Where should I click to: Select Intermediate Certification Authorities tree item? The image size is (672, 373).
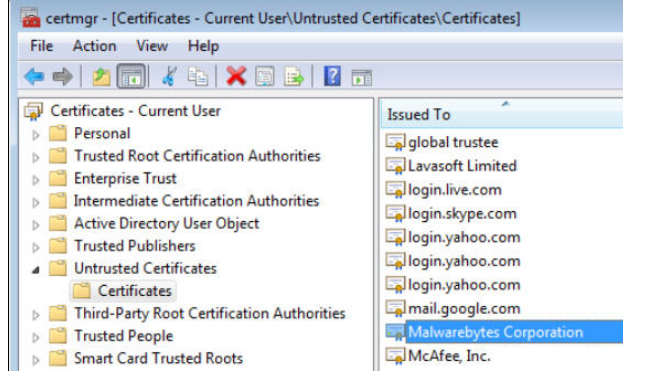pyautogui.click(x=196, y=201)
